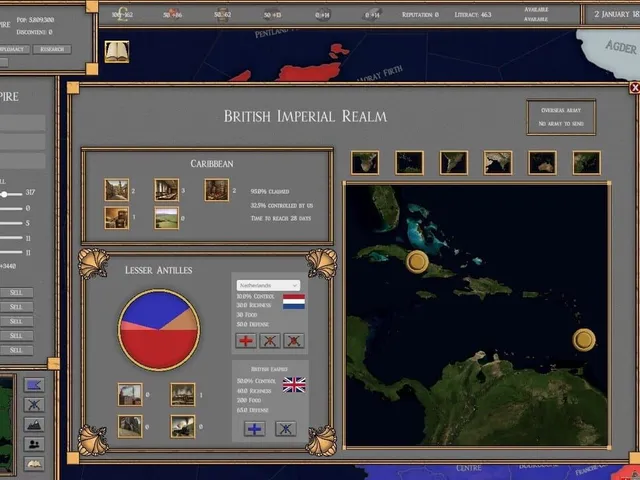Click the third Sell button
The height and width of the screenshot is (480, 640).
[x=16, y=321]
